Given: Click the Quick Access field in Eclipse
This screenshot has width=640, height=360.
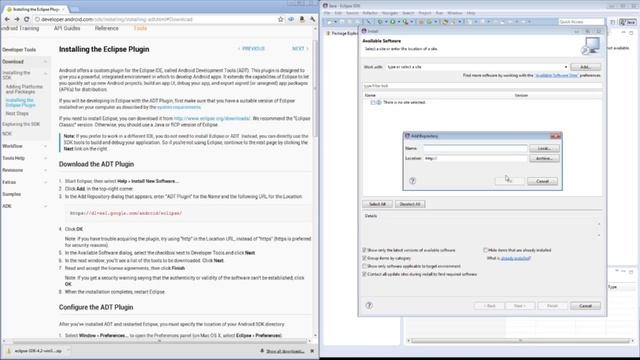Looking at the screenshot, I should pos(581,22).
